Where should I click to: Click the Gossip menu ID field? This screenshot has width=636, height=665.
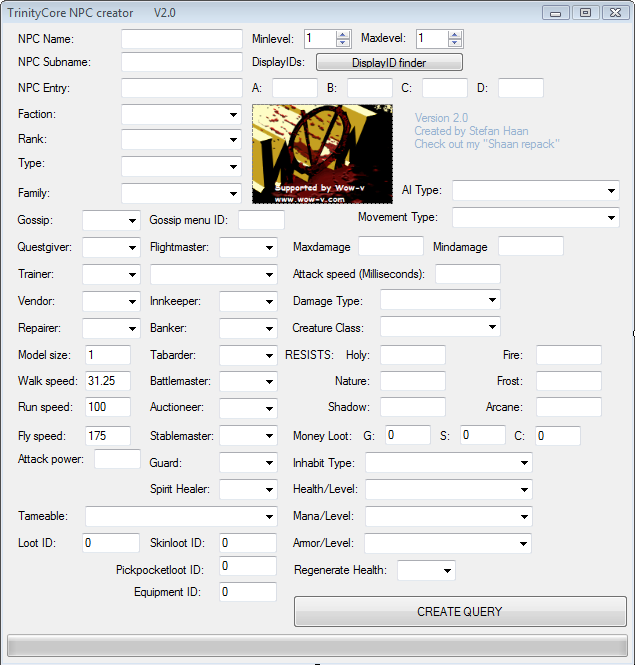point(261,220)
